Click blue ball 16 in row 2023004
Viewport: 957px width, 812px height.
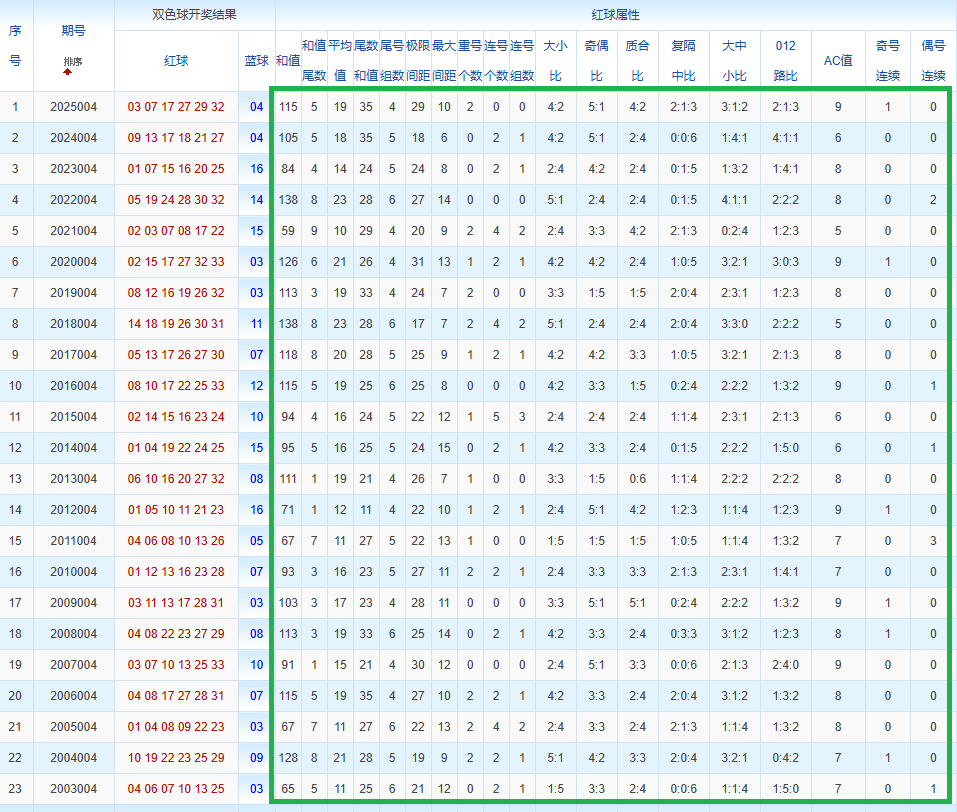pos(257,169)
